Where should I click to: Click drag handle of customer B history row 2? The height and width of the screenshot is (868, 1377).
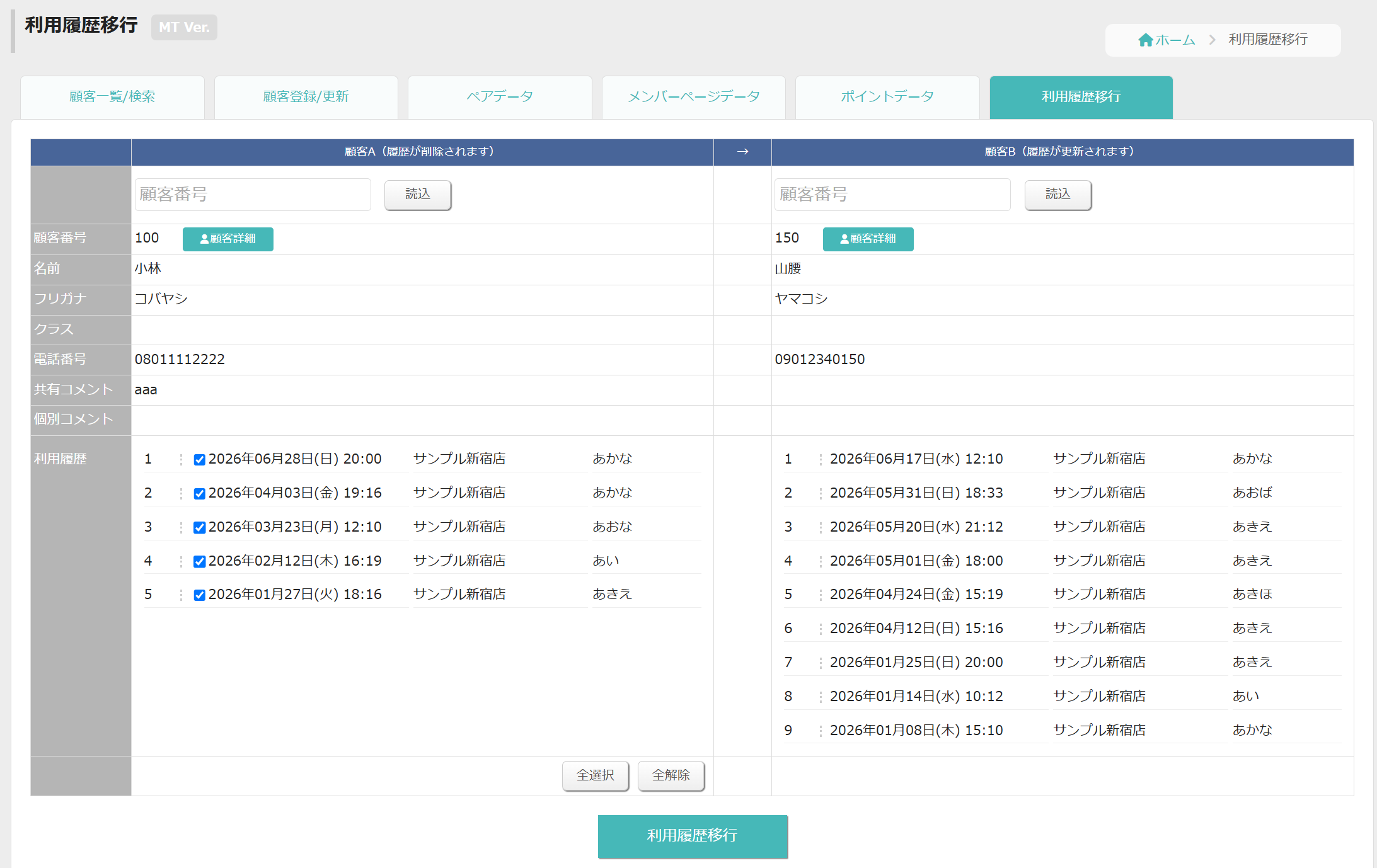(821, 493)
